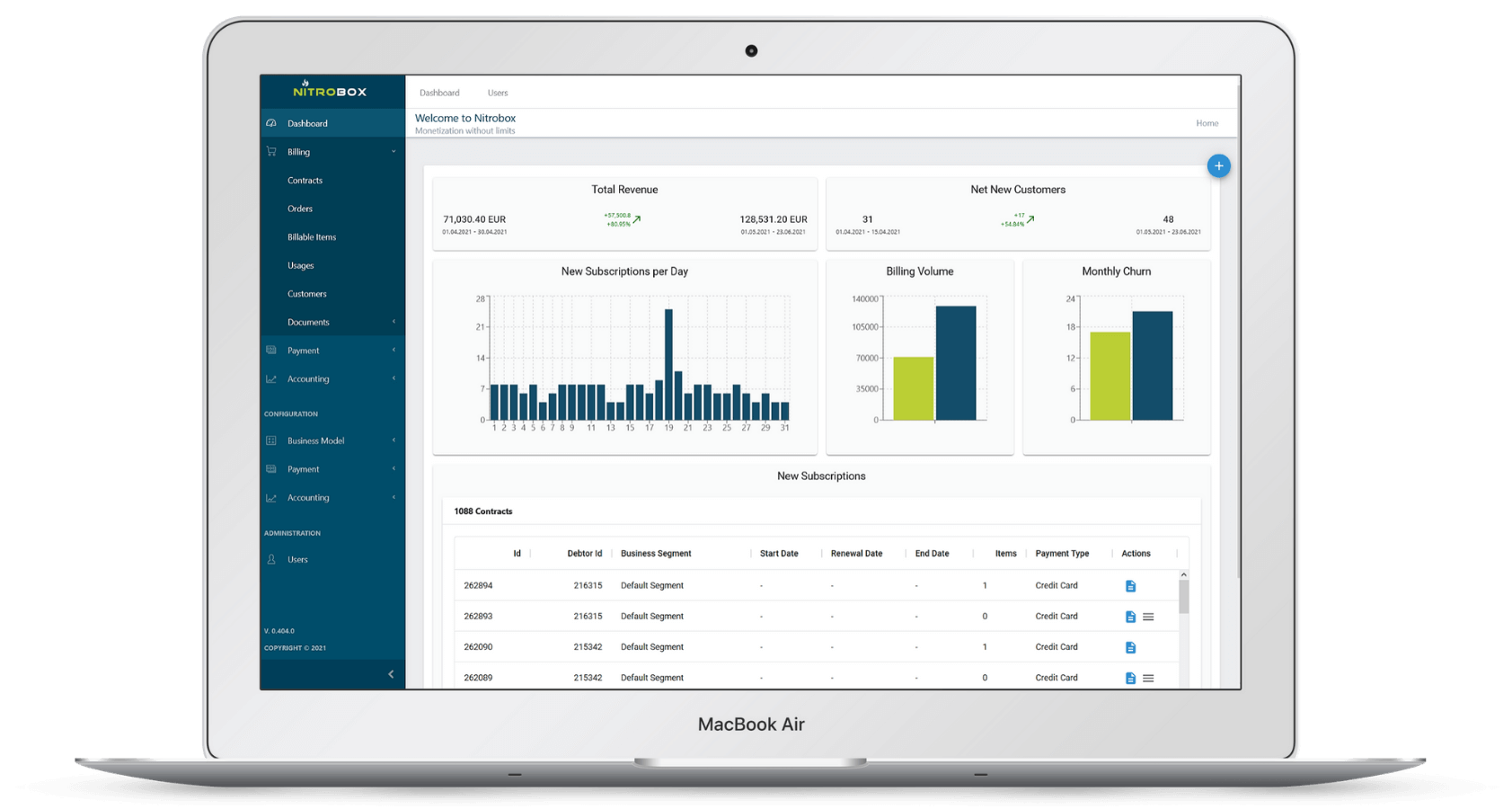The image size is (1512, 809).
Task: Click the Billing shopping cart icon
Action: [x=271, y=152]
